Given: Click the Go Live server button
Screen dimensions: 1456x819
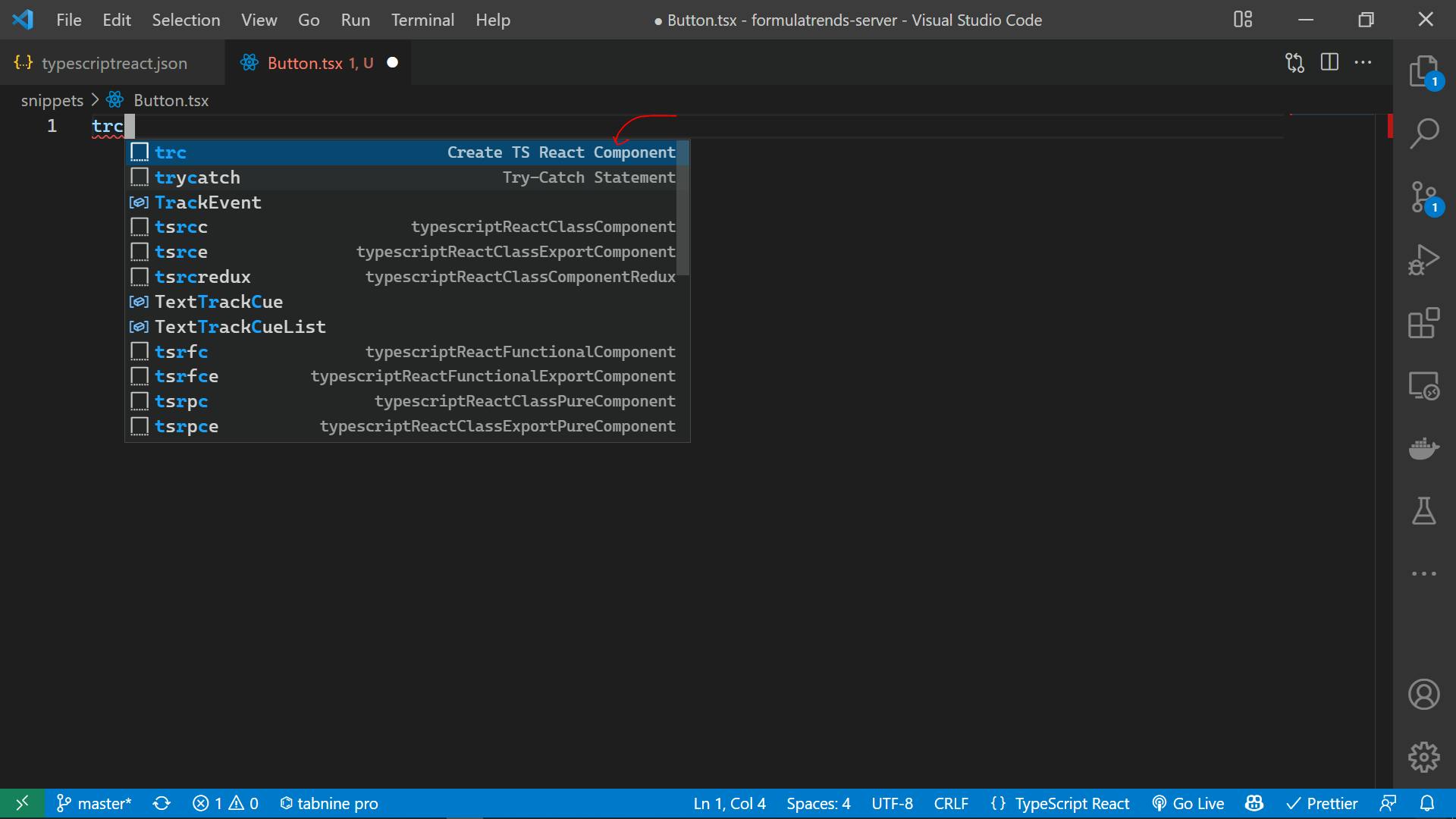Looking at the screenshot, I should pyautogui.click(x=1188, y=803).
